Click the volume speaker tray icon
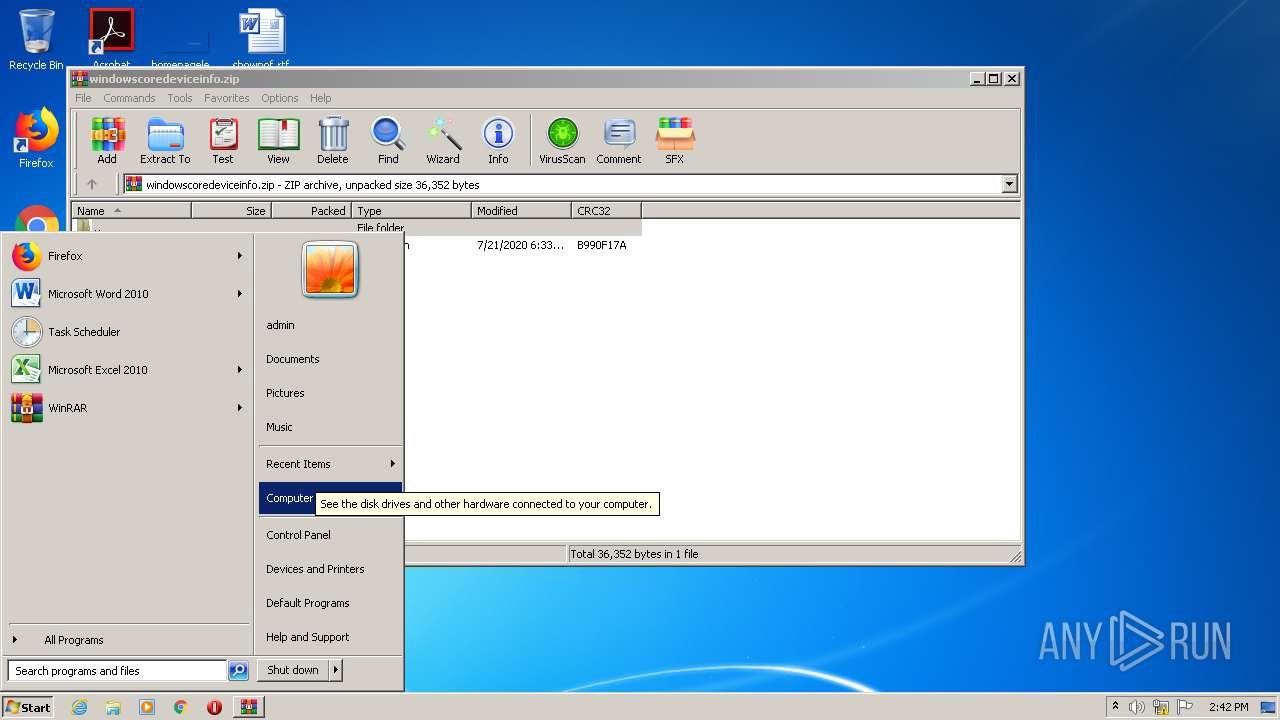1280x720 pixels. pos(1137,707)
